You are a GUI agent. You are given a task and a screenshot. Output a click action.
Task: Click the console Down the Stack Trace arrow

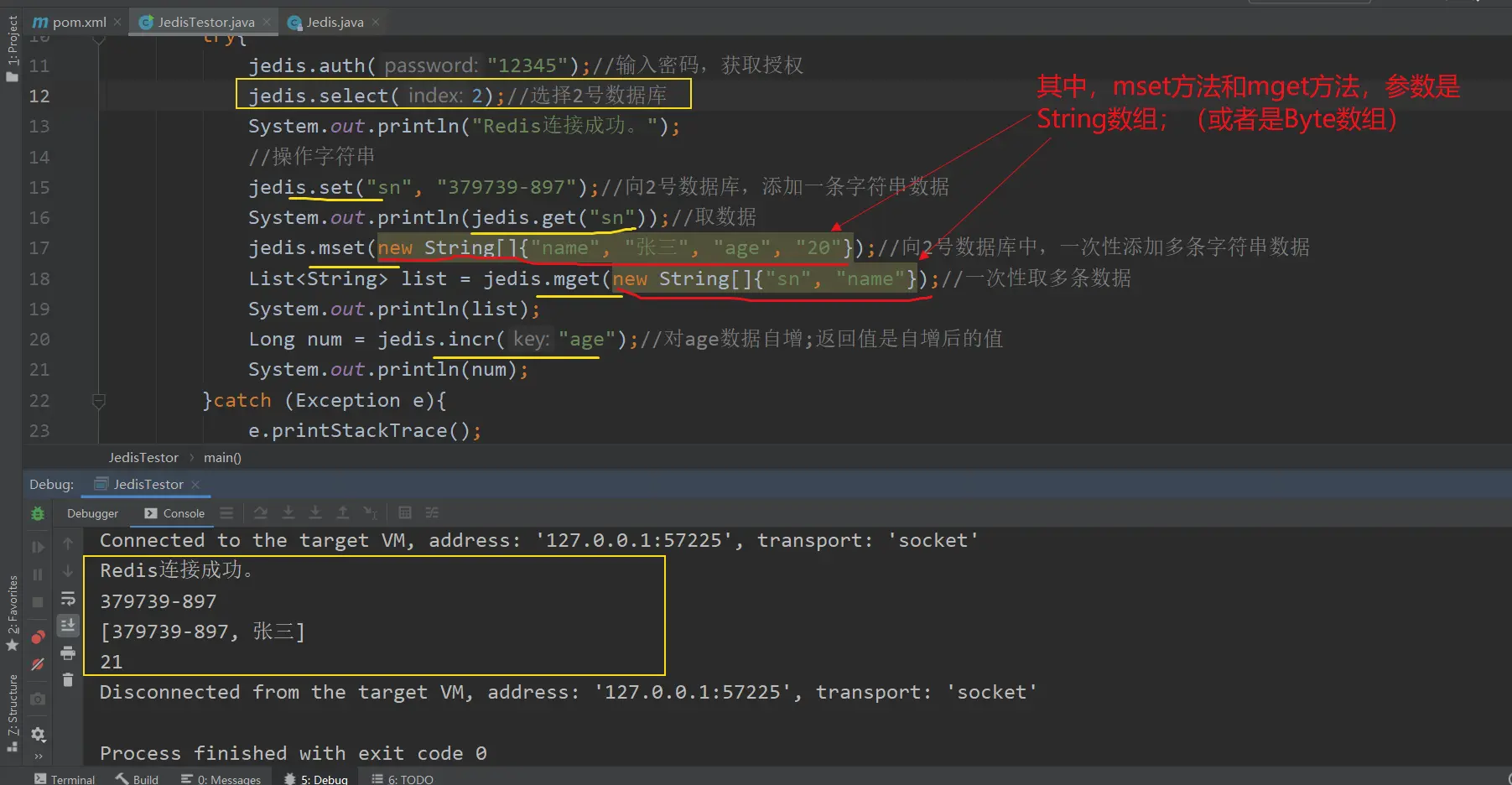68,571
